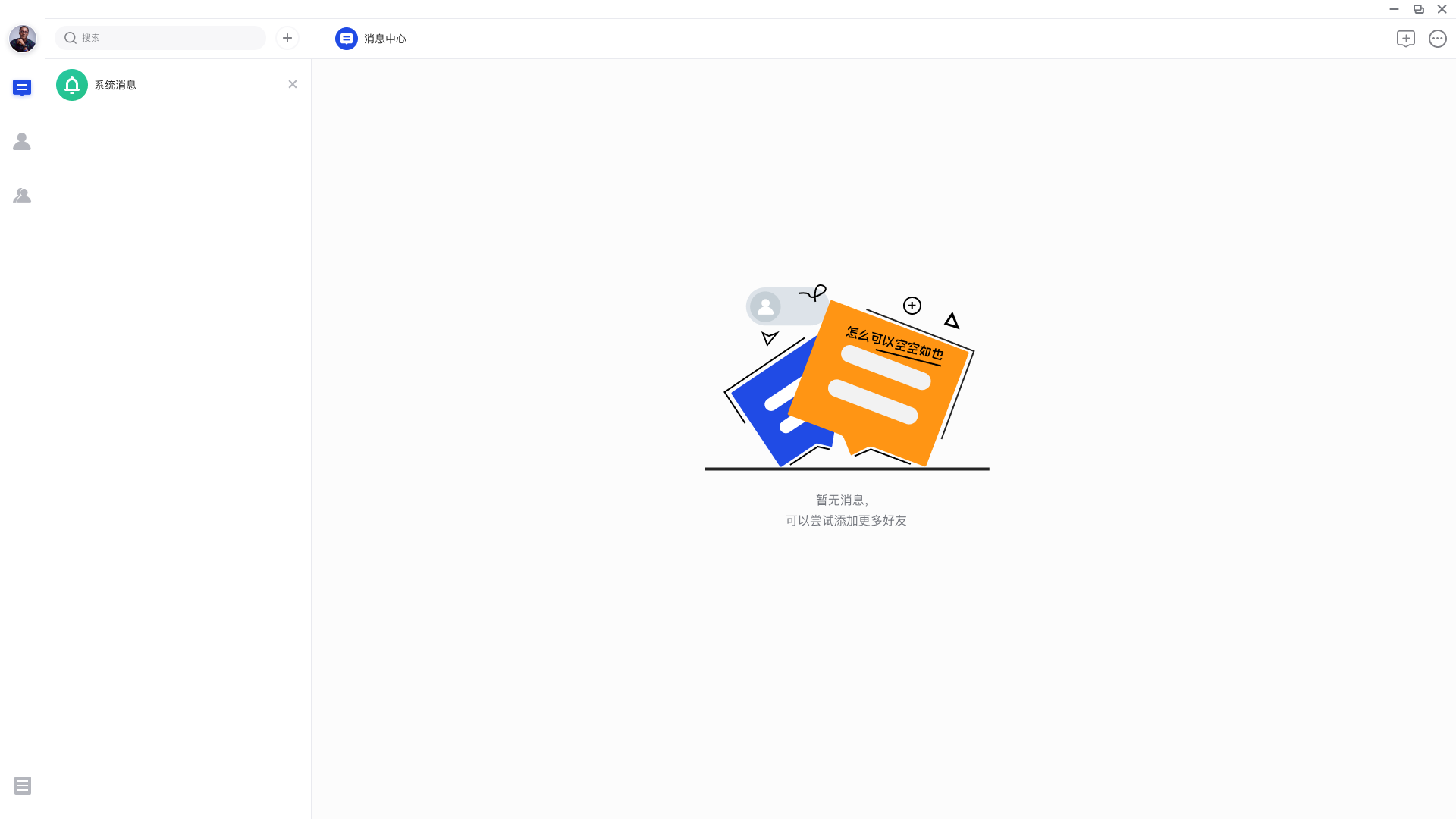Viewport: 1456px width, 819px height.
Task: Open the user profile avatar
Action: pyautogui.click(x=23, y=38)
